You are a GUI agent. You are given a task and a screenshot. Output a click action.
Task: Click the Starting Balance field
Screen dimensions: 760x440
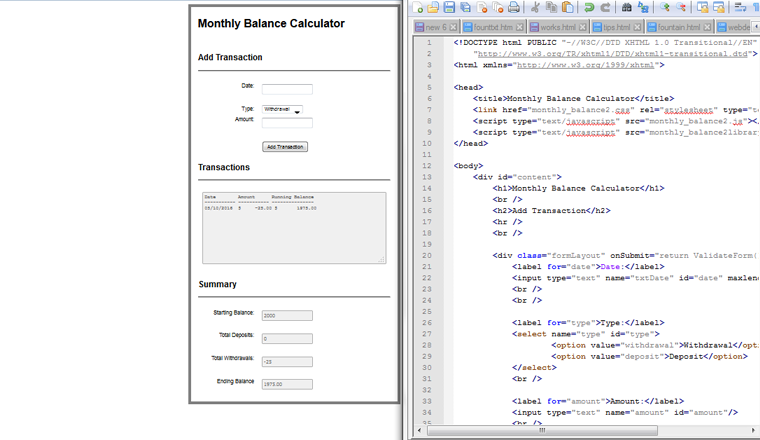287,316
